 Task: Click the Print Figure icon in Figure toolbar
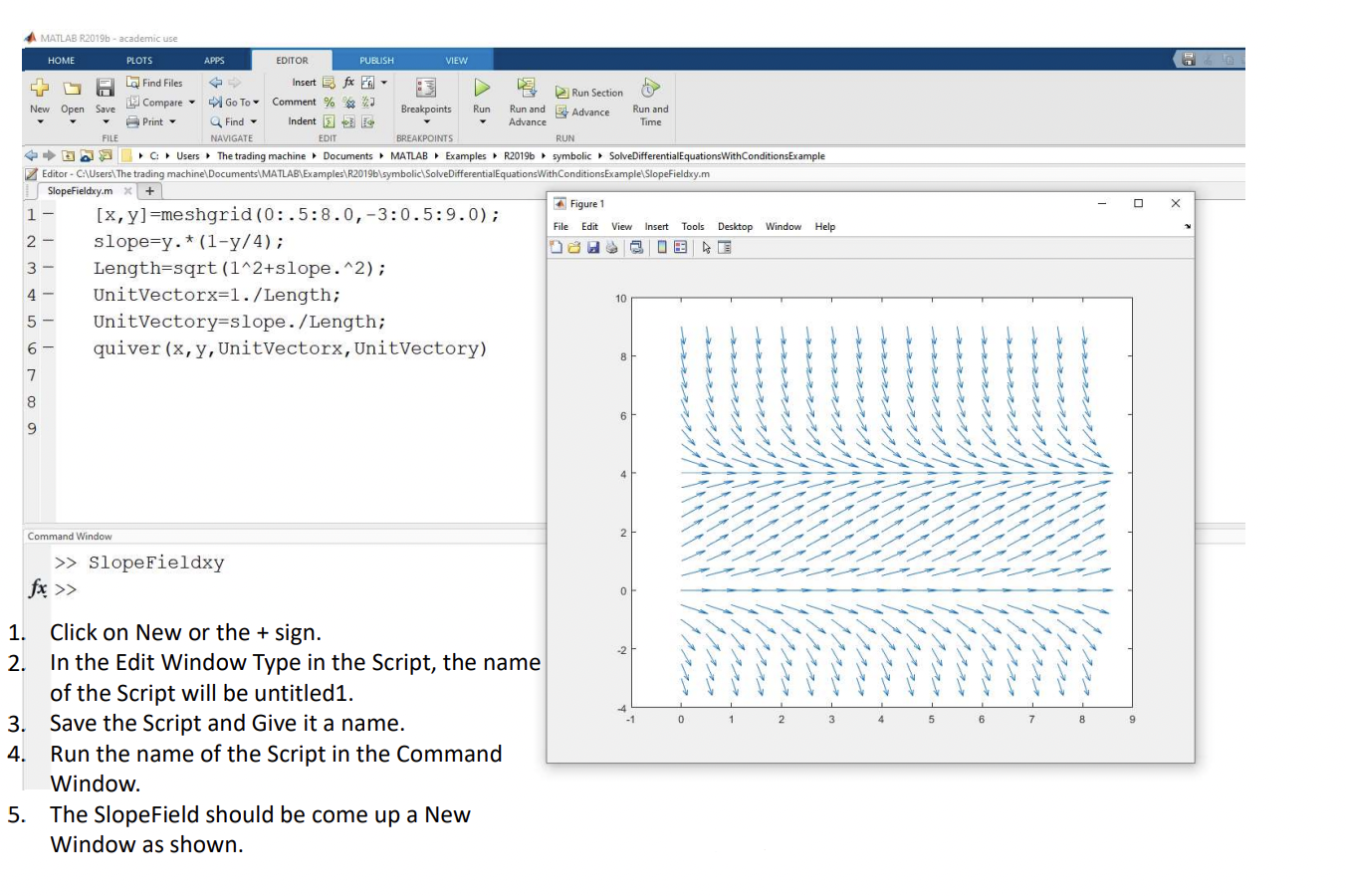(x=612, y=248)
